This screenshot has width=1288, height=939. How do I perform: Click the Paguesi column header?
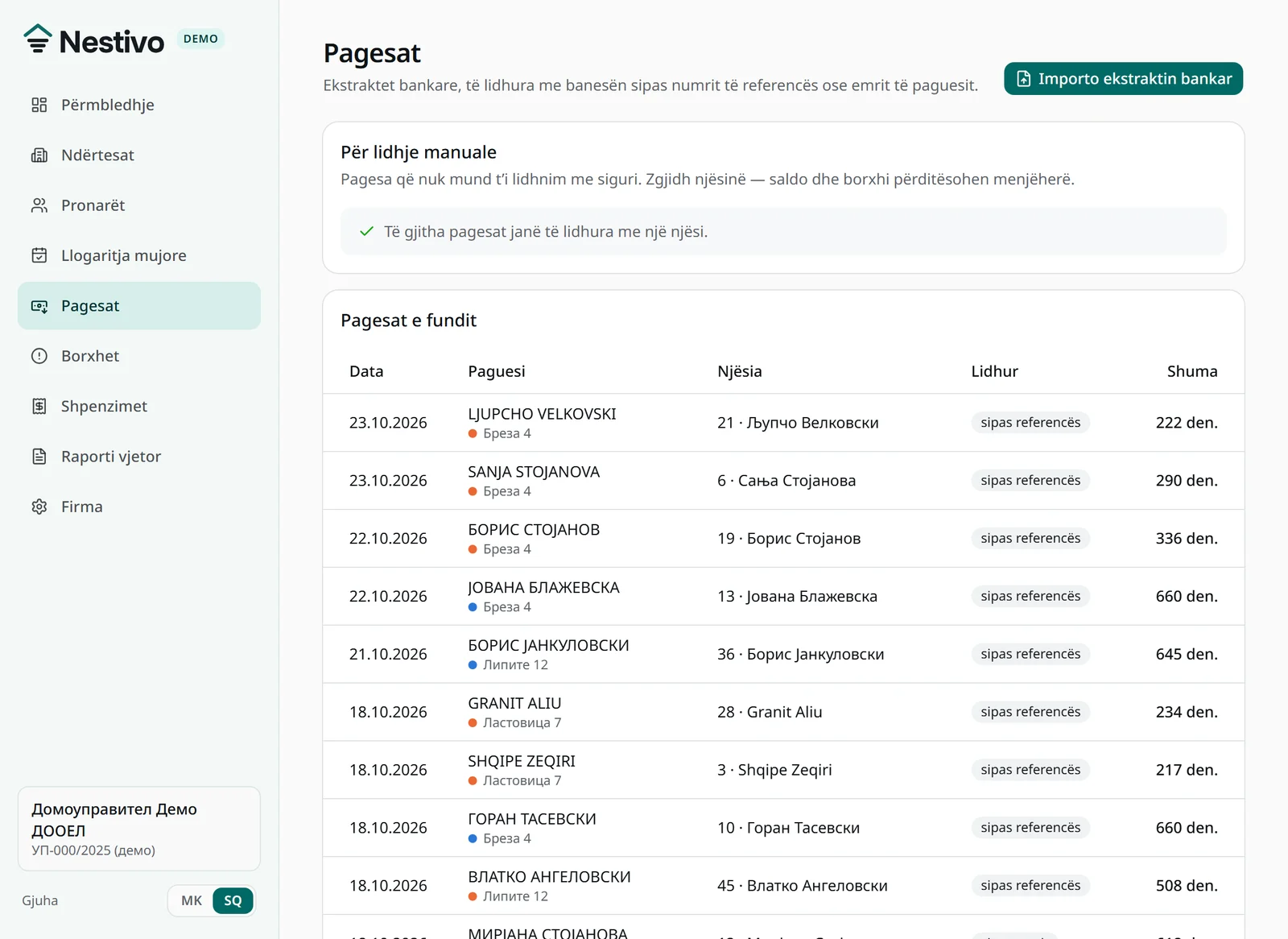(497, 371)
